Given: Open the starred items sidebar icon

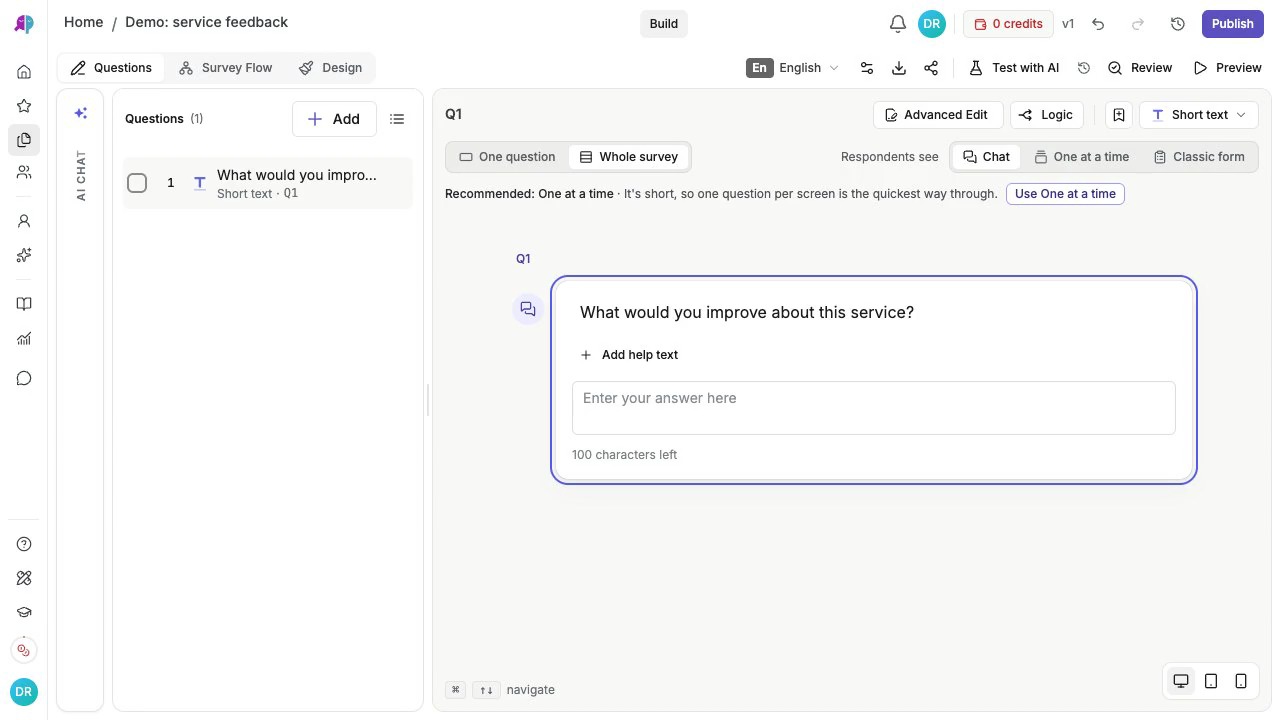Looking at the screenshot, I should click(x=24, y=106).
